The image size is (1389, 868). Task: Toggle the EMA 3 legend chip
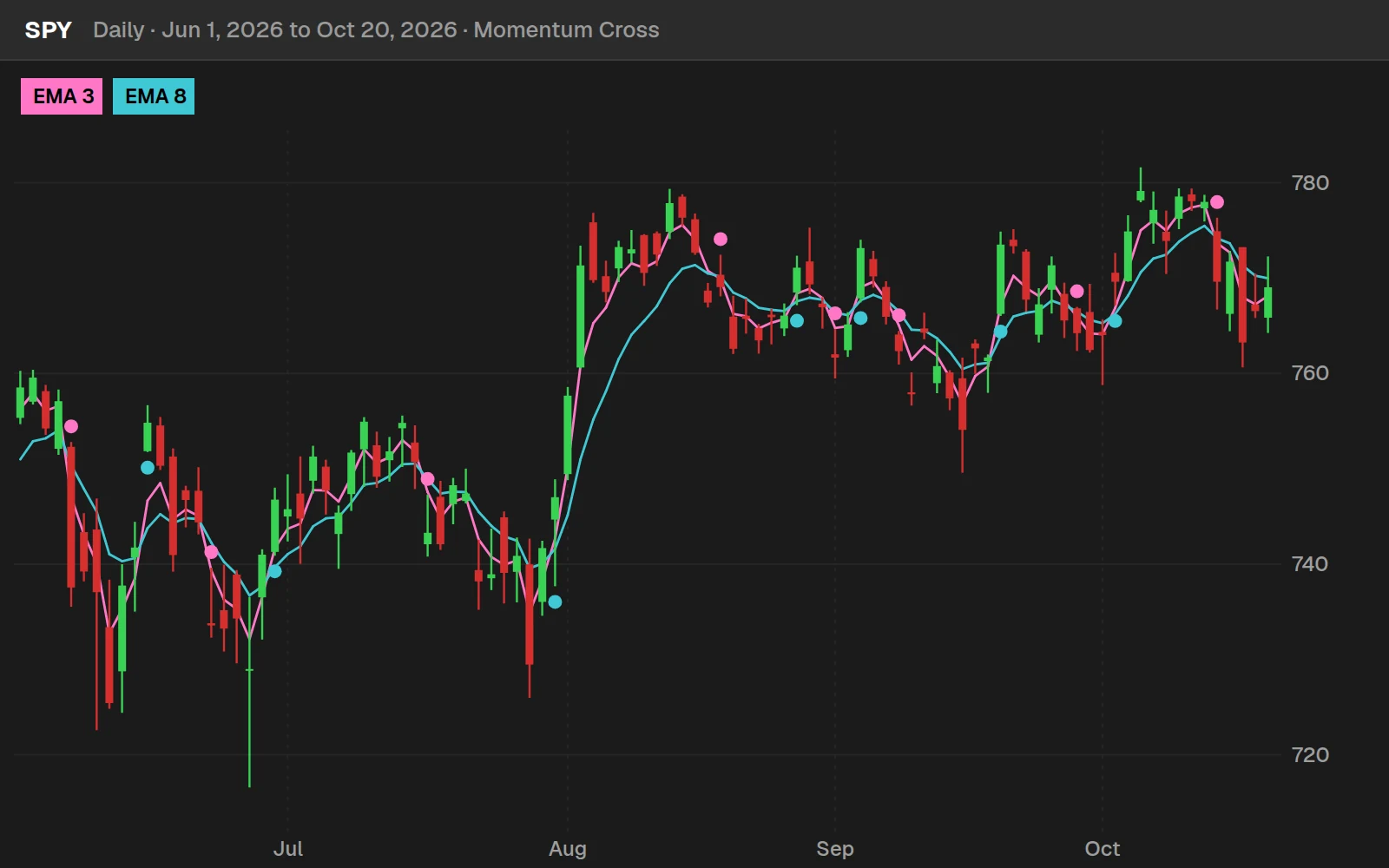62,96
